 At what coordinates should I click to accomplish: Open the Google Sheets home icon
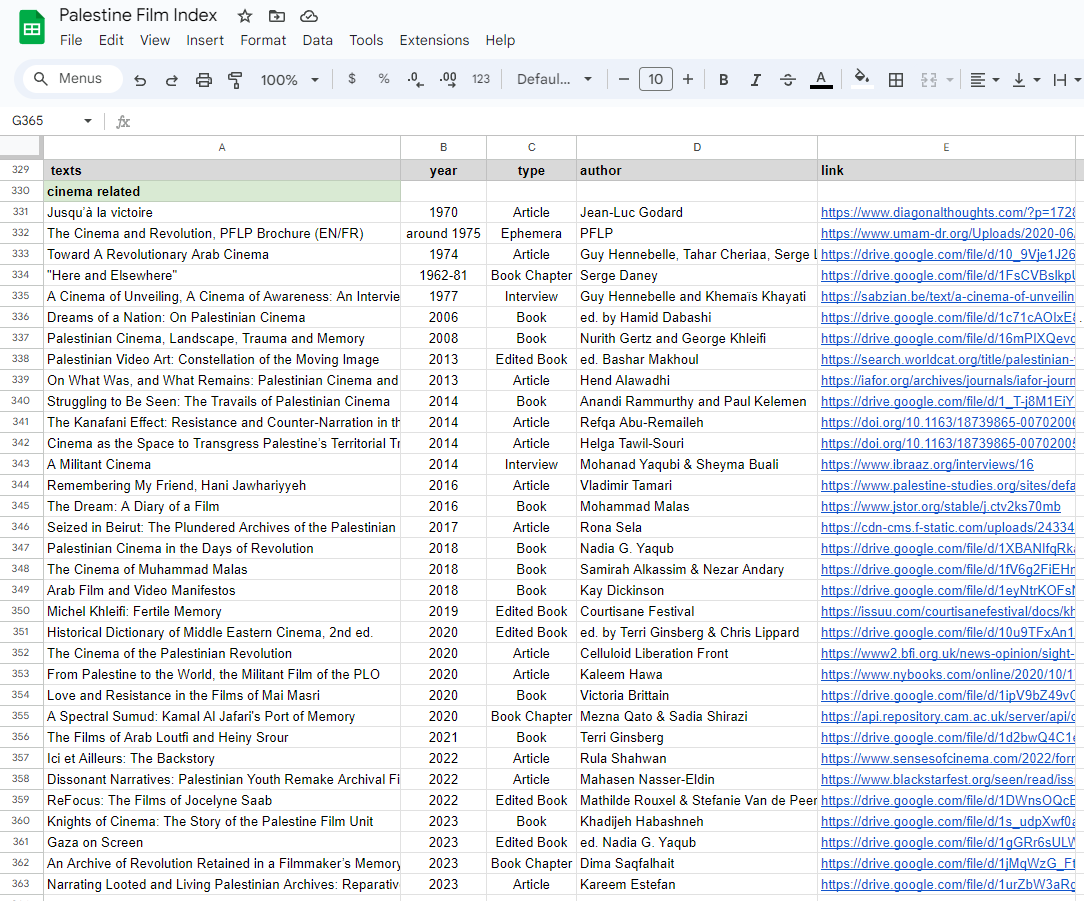(32, 28)
